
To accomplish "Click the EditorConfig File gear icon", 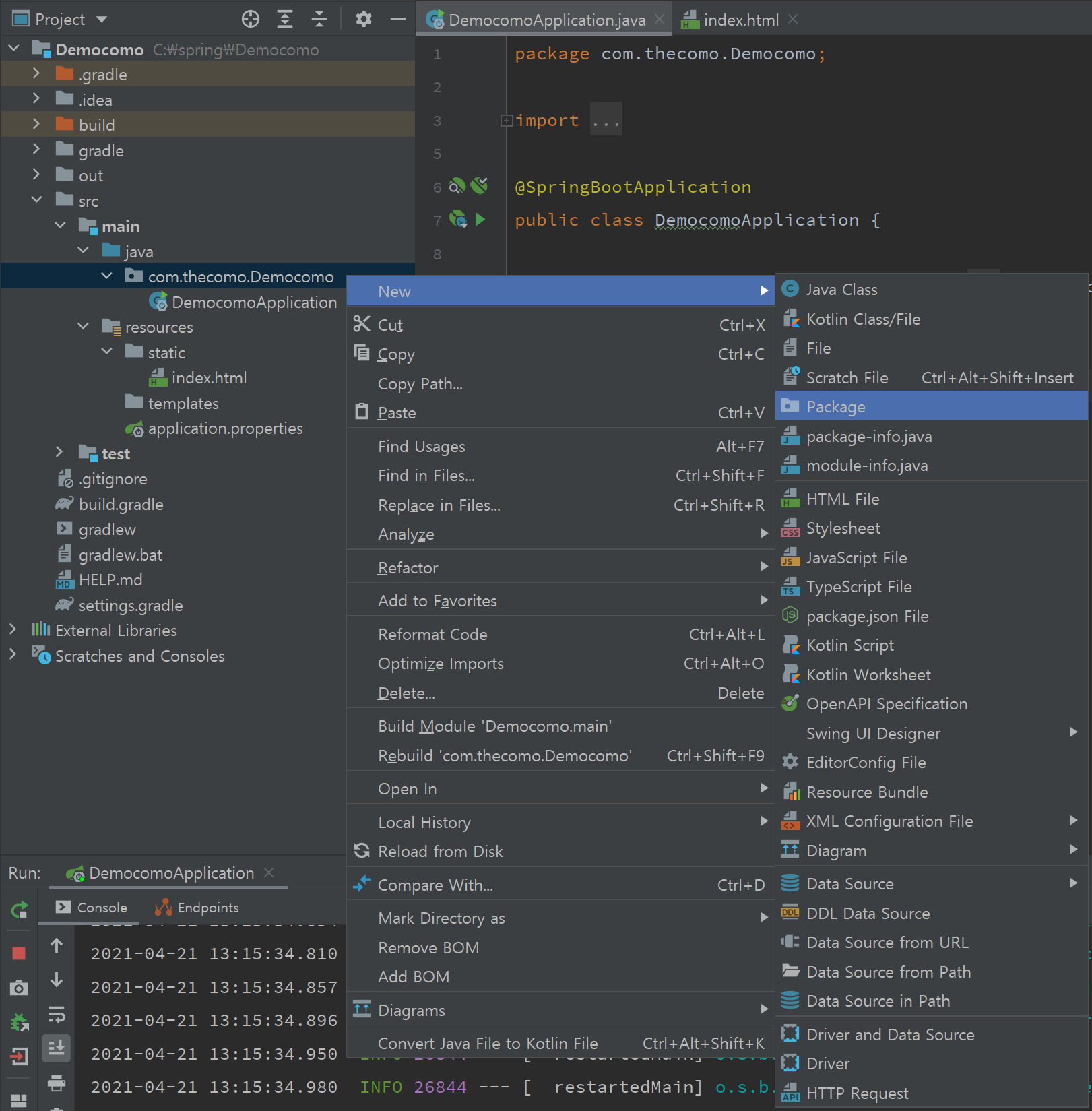I will click(x=790, y=762).
